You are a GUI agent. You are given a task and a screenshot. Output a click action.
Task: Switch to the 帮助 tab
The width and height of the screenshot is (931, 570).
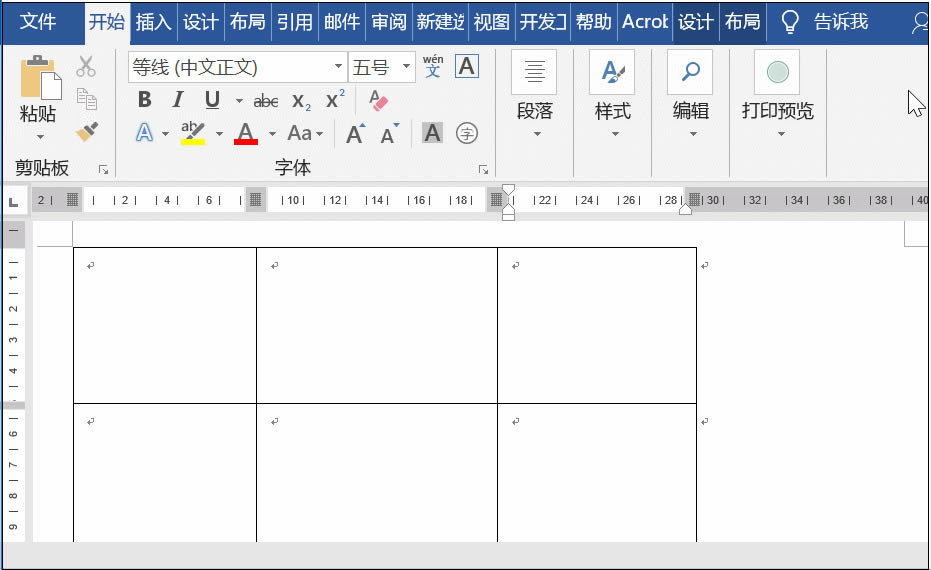(593, 22)
